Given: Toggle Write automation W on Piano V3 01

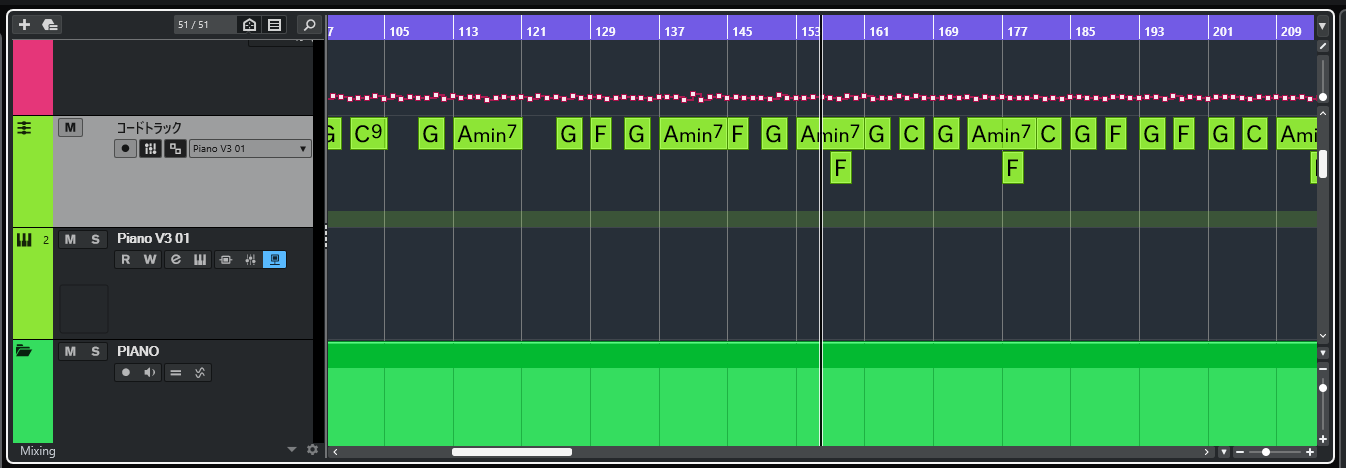Looking at the screenshot, I should click(149, 260).
